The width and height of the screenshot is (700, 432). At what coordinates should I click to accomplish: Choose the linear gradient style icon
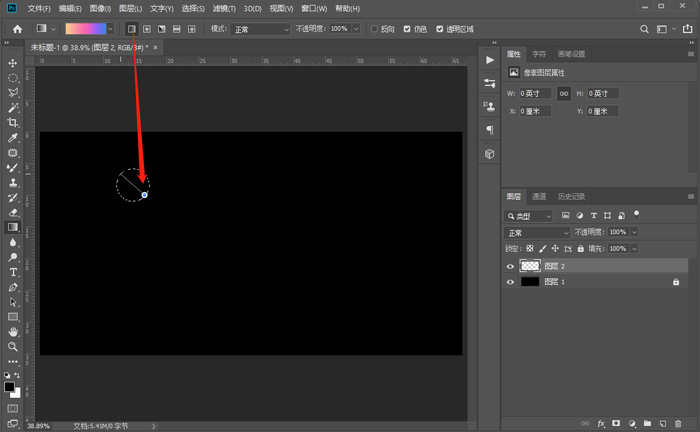pos(132,29)
